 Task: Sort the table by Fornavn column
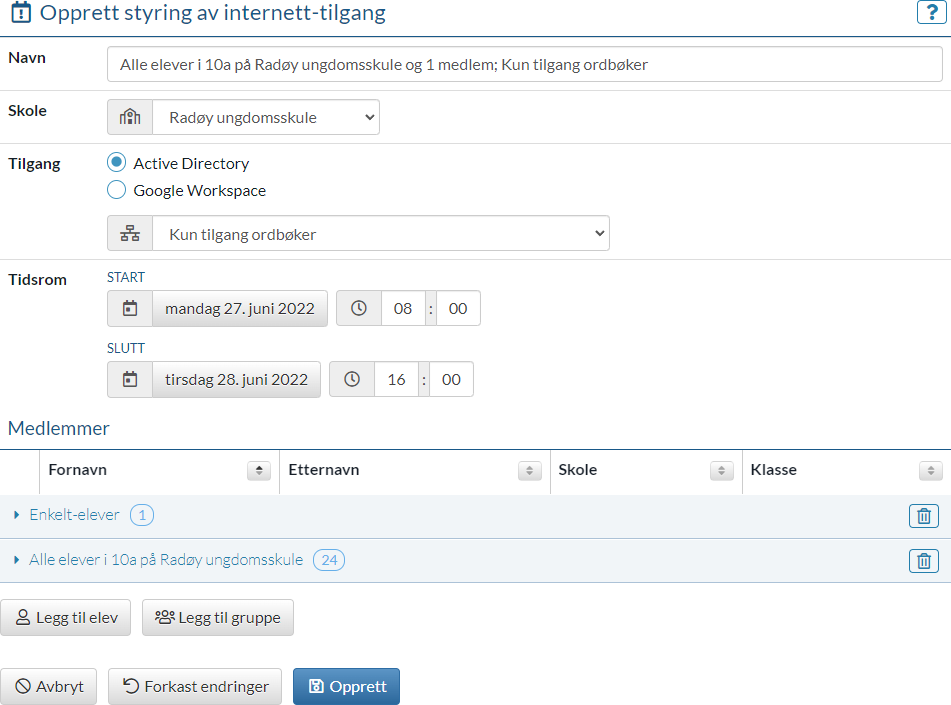click(x=259, y=471)
